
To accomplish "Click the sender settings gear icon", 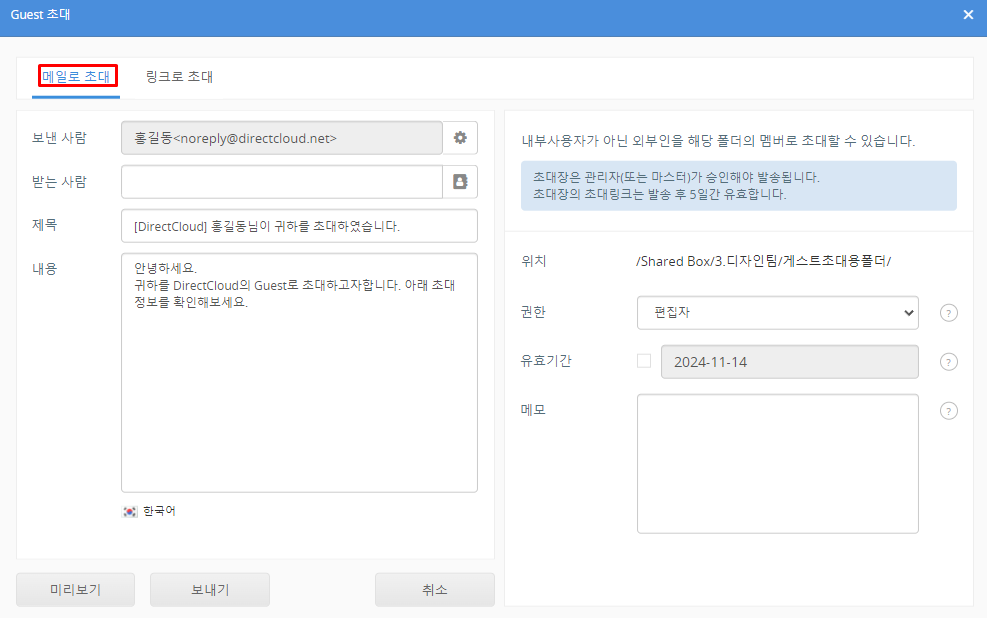I will point(460,138).
